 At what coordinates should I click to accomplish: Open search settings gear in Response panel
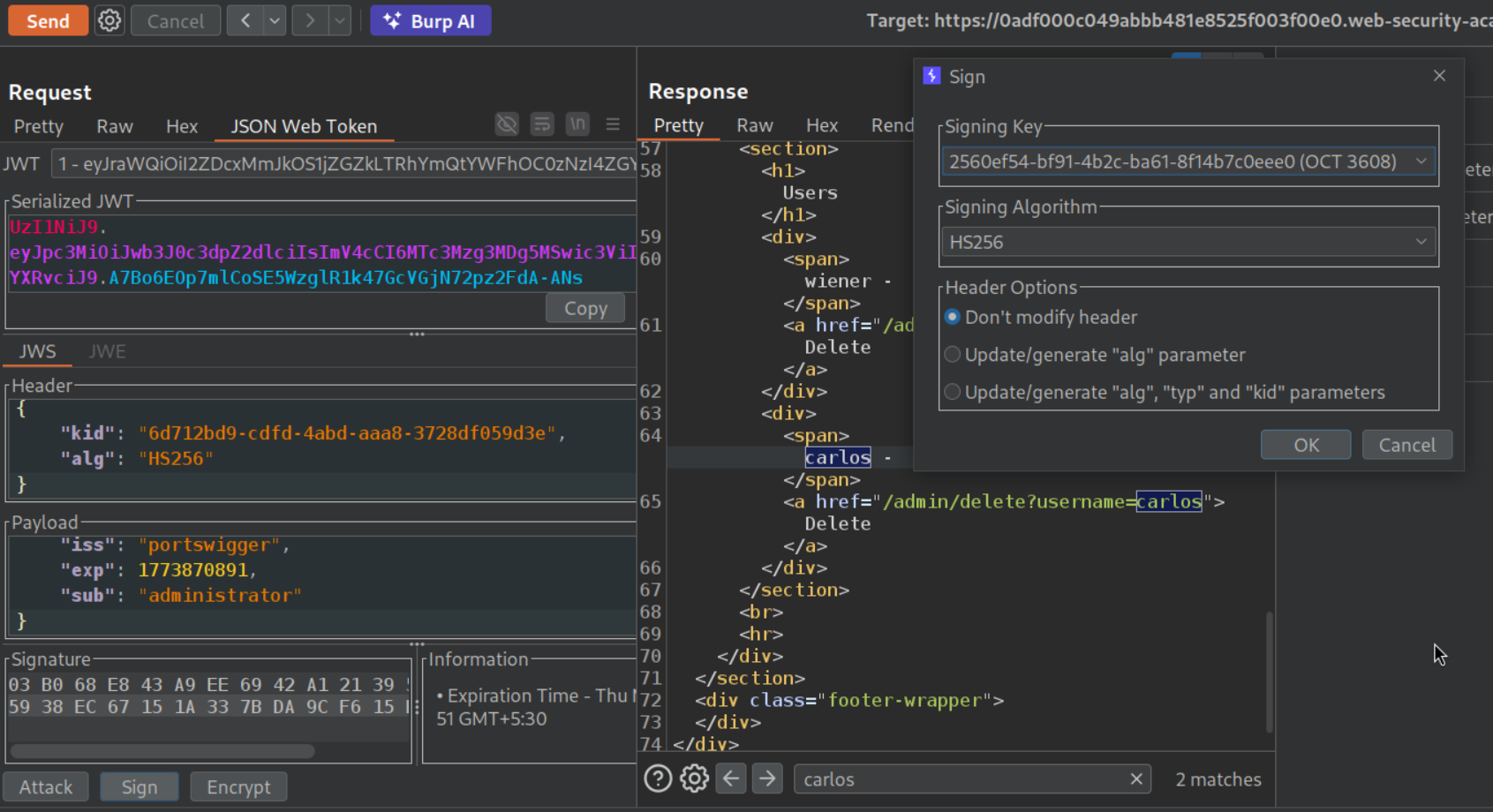[x=694, y=778]
